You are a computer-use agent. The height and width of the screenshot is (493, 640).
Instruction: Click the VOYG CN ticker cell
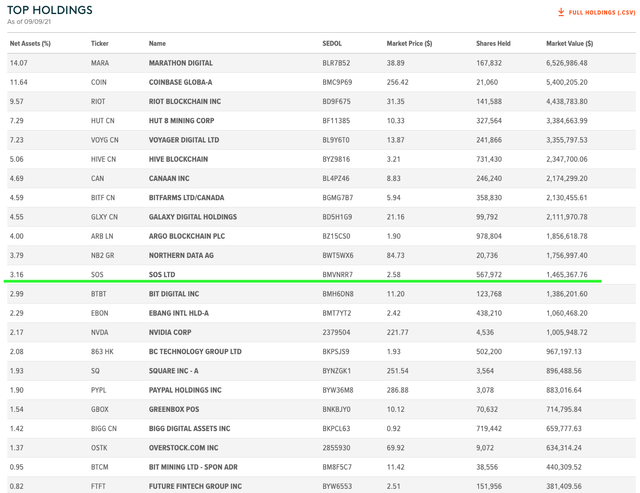pyautogui.click(x=104, y=140)
